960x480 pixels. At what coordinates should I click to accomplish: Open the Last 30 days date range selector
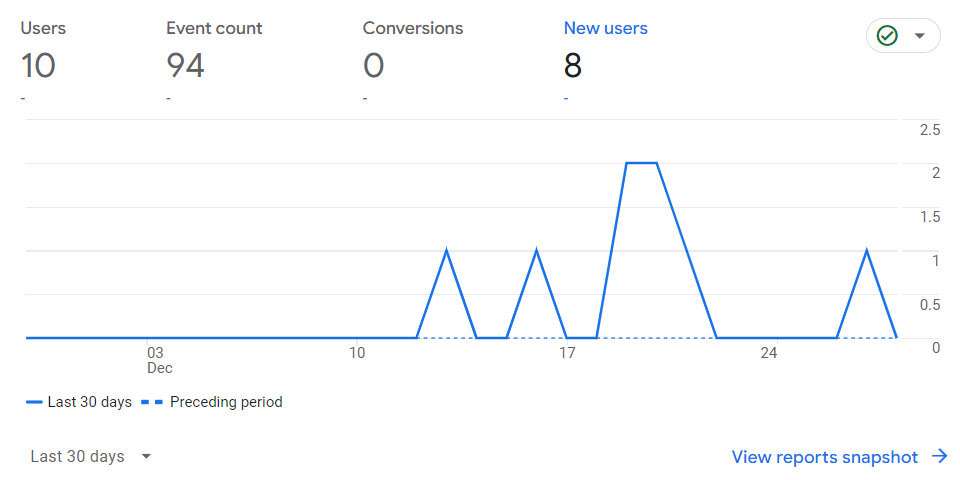pyautogui.click(x=78, y=456)
